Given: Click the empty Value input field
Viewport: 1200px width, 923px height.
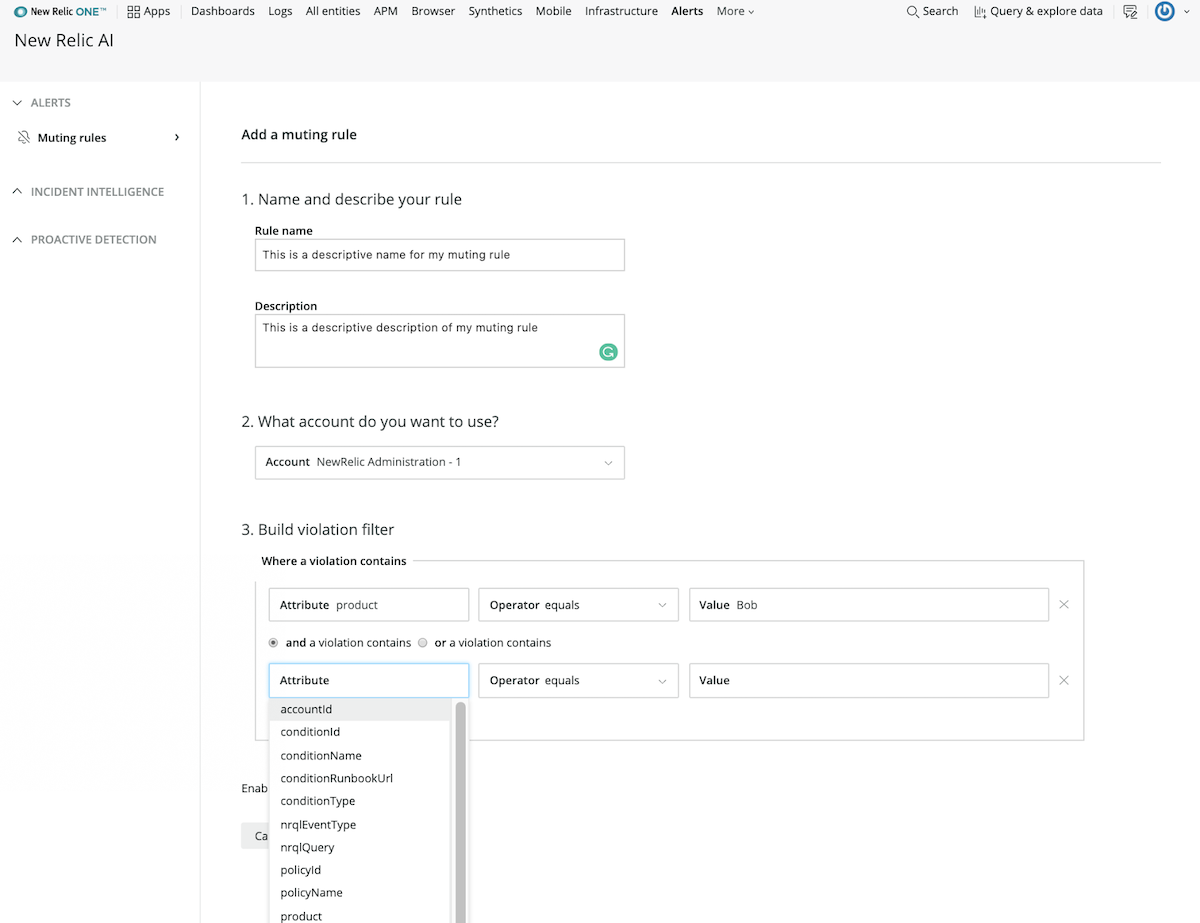Looking at the screenshot, I should [869, 680].
